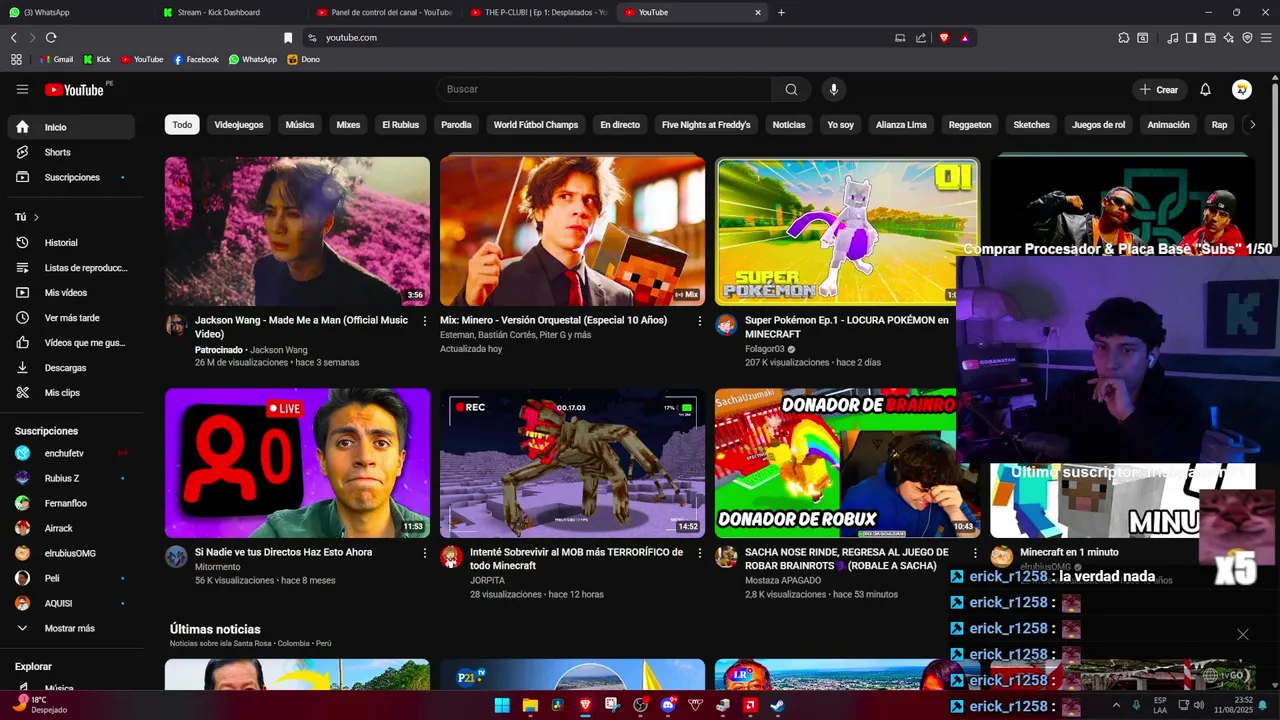This screenshot has width=1280, height=720.
Task: Open options menu for Mix: Minero video
Action: (x=699, y=321)
